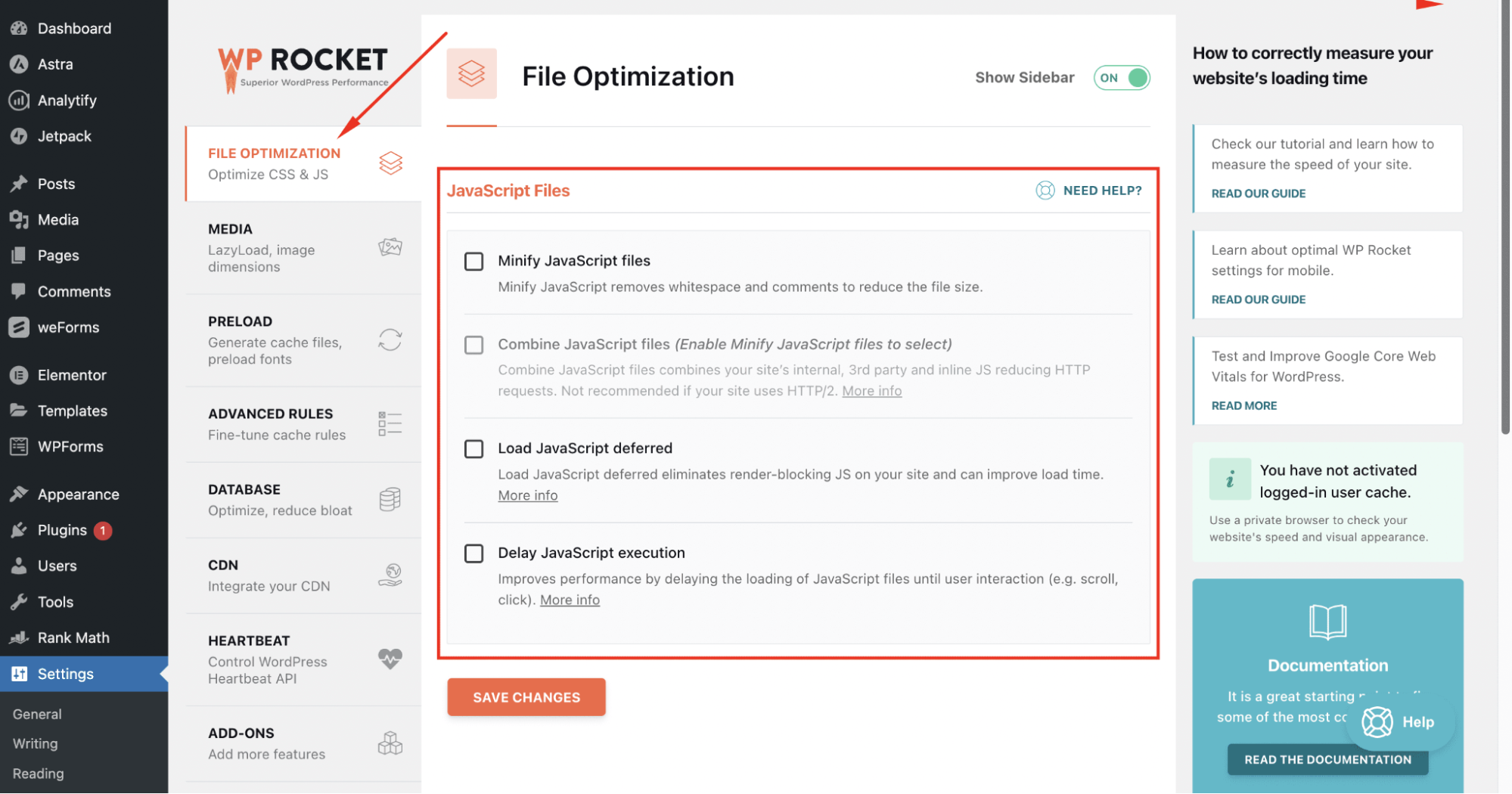Select the Database tab
1512x794 pixels.
pyautogui.click(x=303, y=500)
